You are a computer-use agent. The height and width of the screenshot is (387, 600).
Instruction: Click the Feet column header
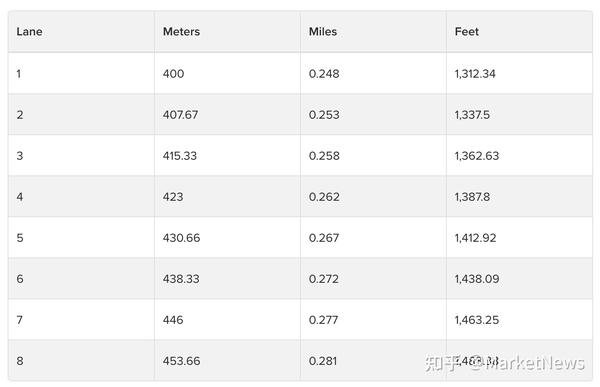[467, 31]
